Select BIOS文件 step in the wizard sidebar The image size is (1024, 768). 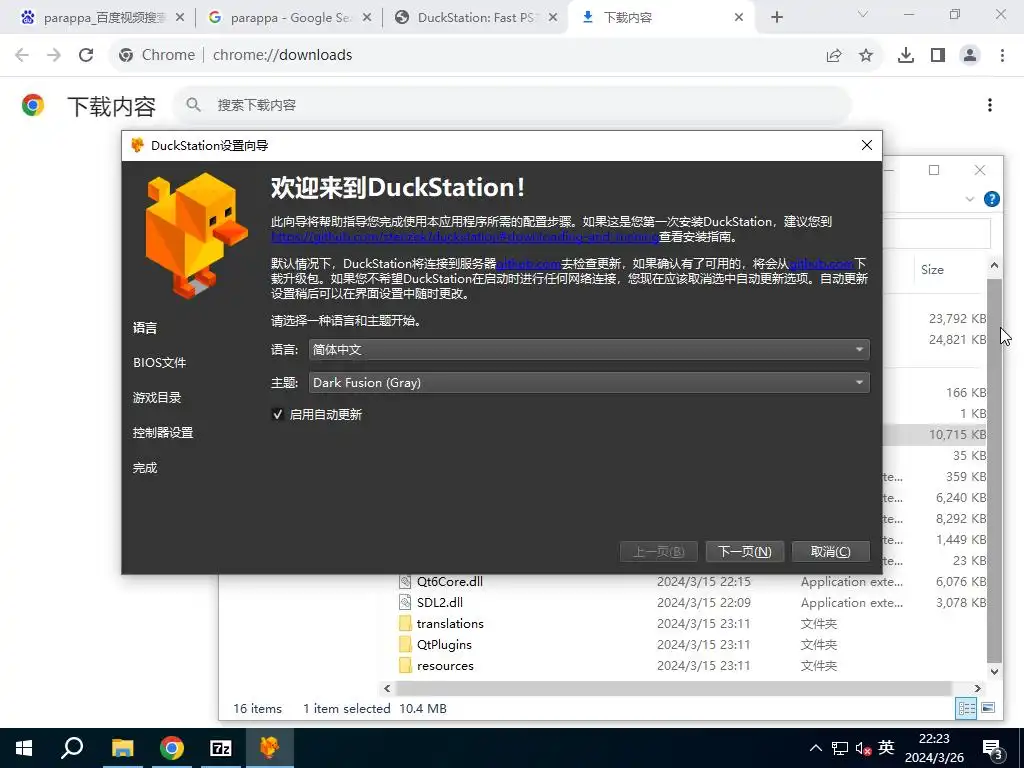point(159,362)
